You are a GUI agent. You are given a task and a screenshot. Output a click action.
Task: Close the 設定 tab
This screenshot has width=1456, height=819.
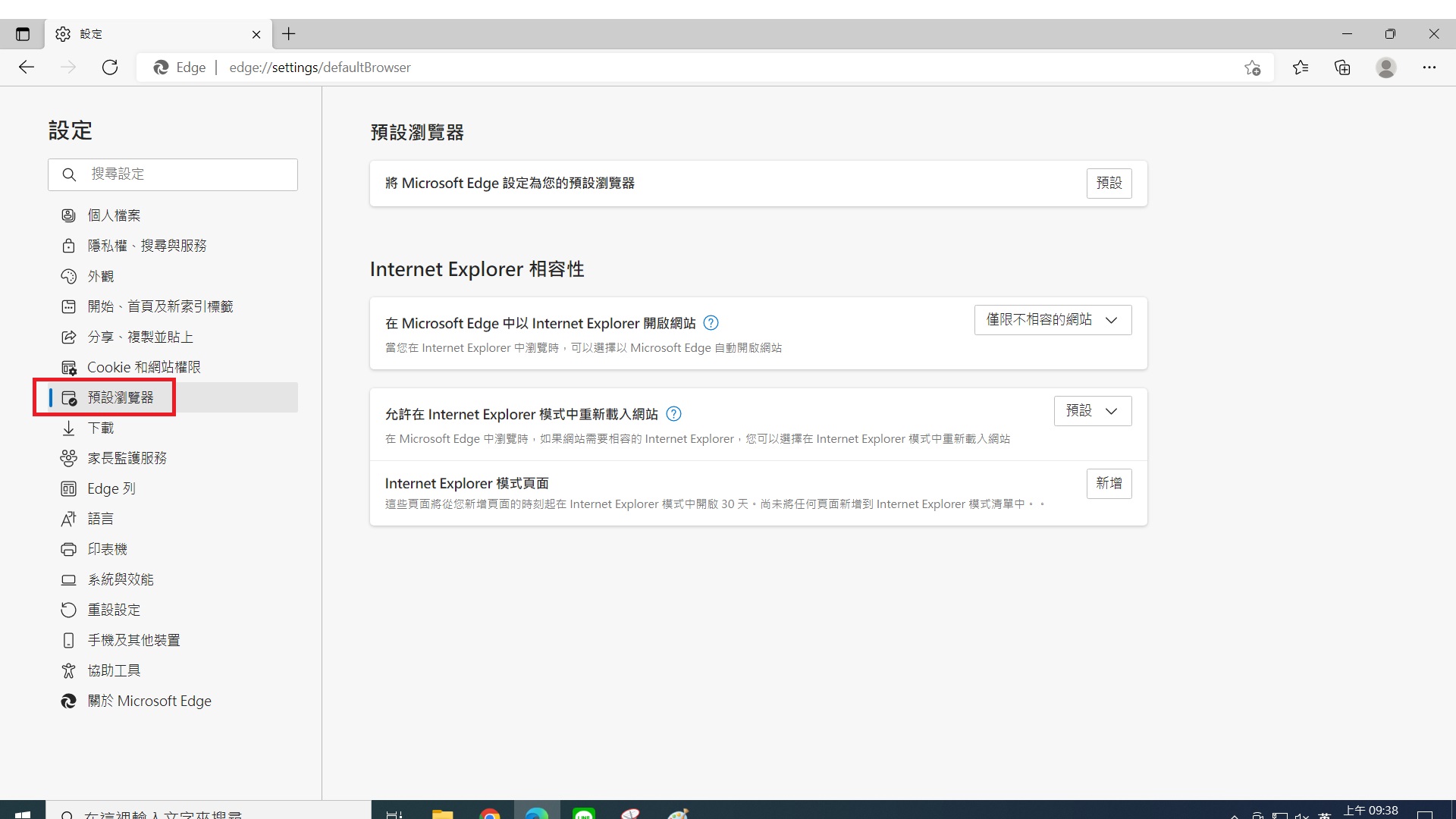click(256, 34)
